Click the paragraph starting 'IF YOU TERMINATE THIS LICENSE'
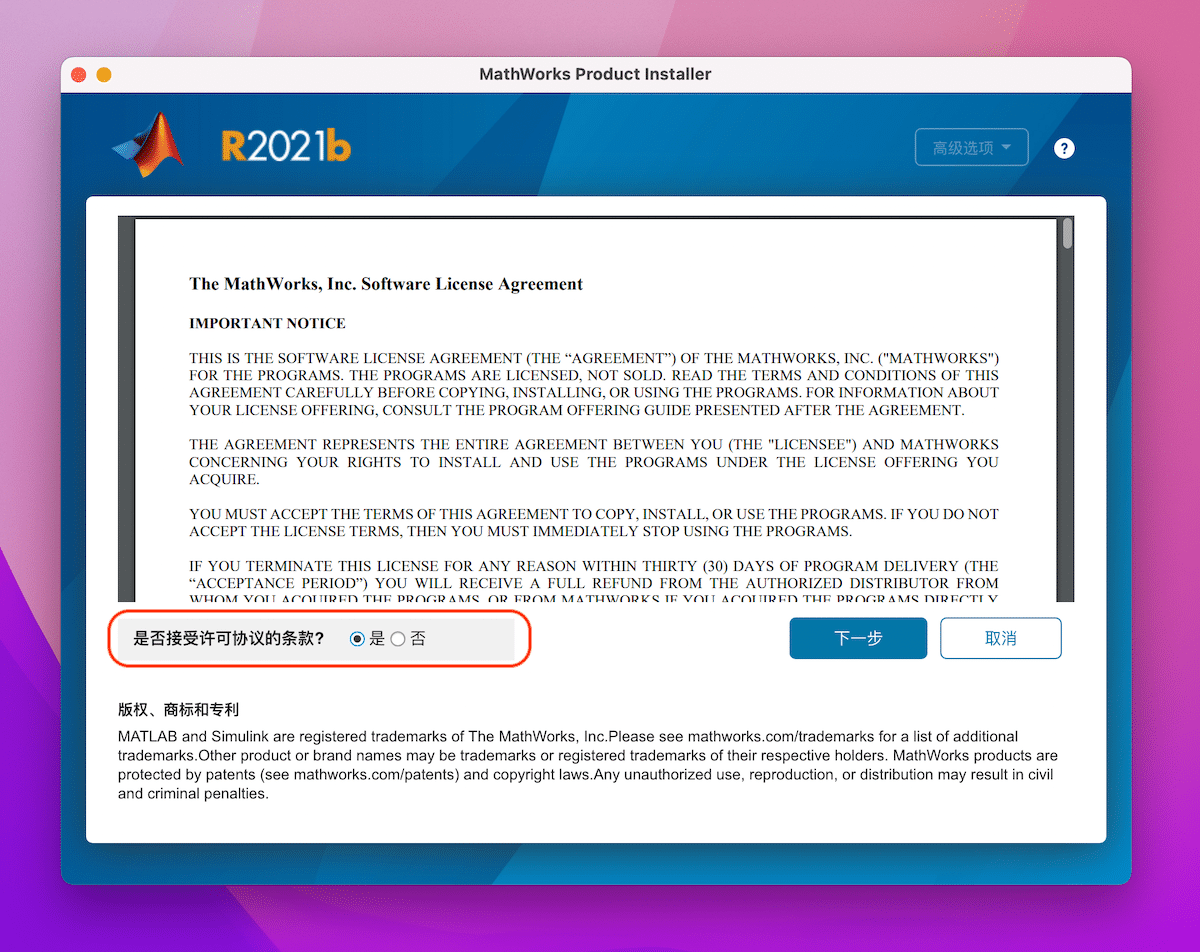 tap(594, 582)
